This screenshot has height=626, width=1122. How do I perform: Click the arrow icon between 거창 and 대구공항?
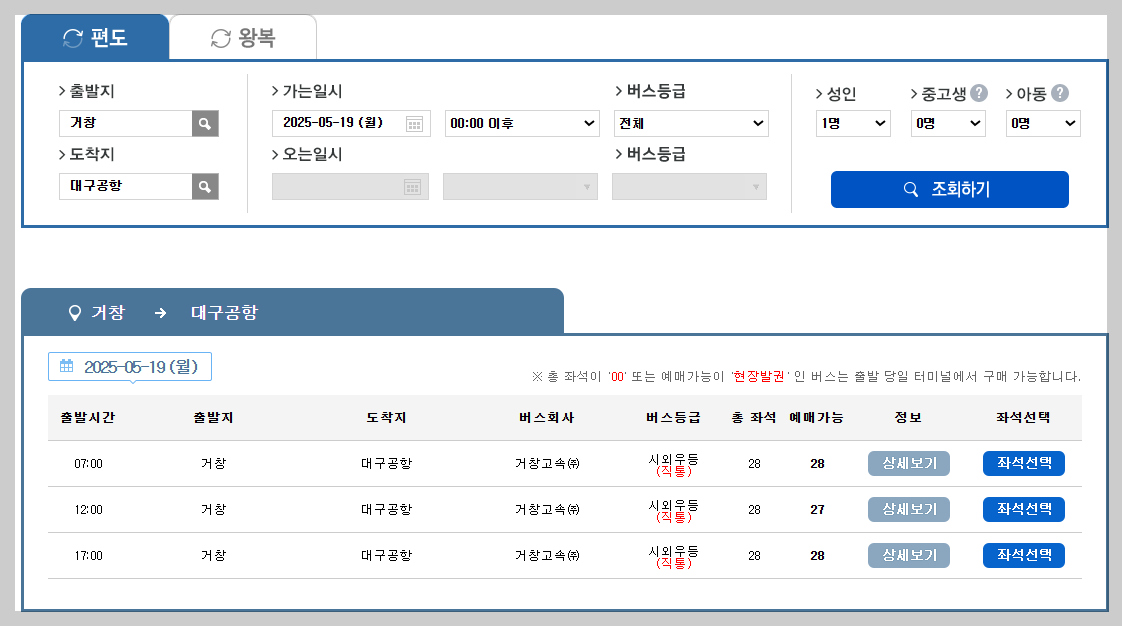click(160, 313)
